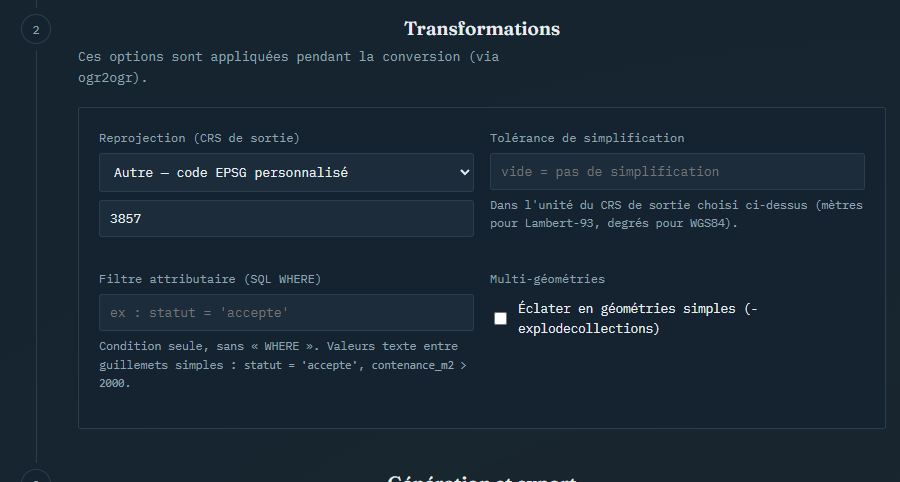Click the hint text 'Dans l'unité du CRS de sortie'
This screenshot has height=482, width=900.
click(676, 214)
